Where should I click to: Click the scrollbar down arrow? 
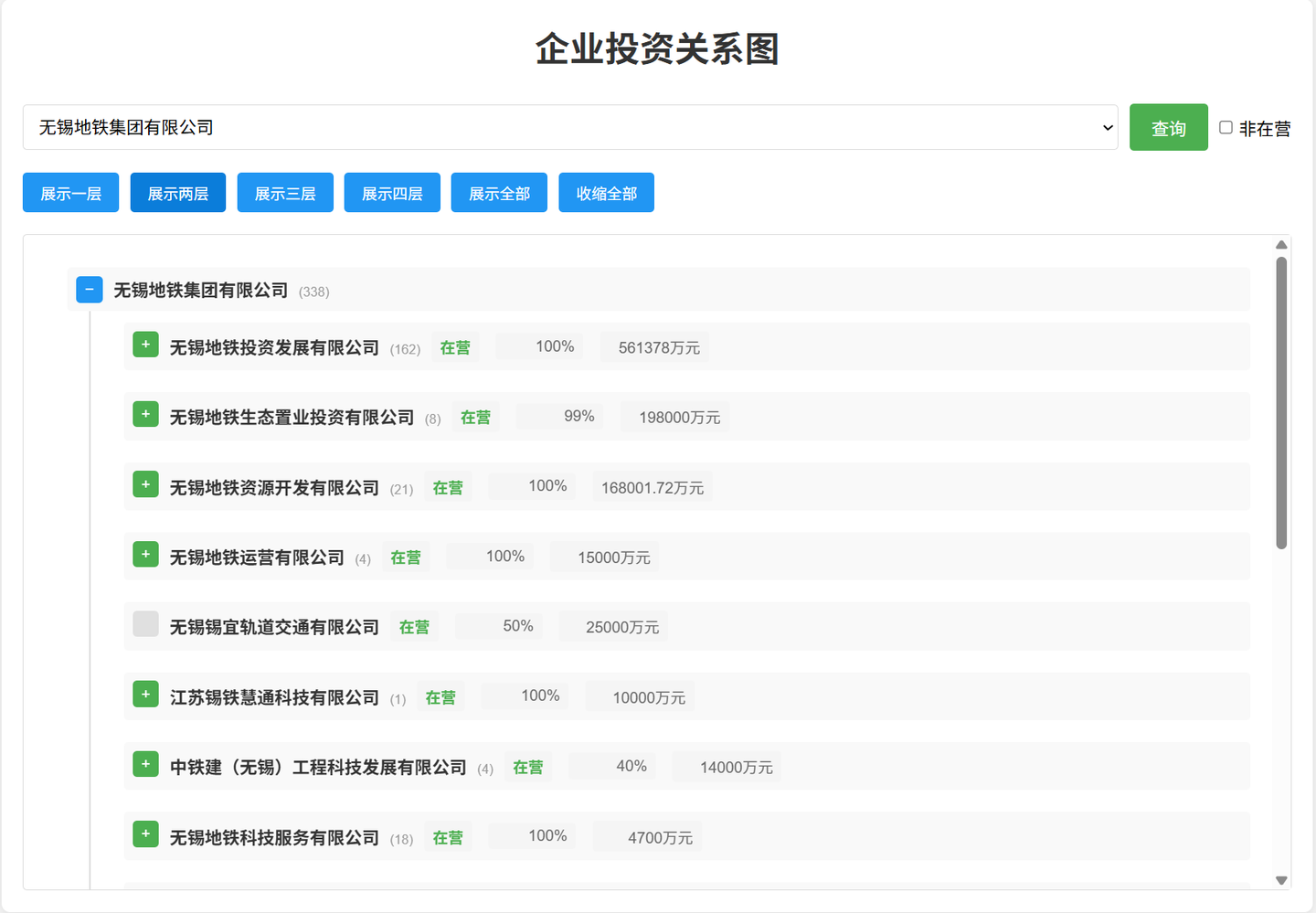[1281, 881]
